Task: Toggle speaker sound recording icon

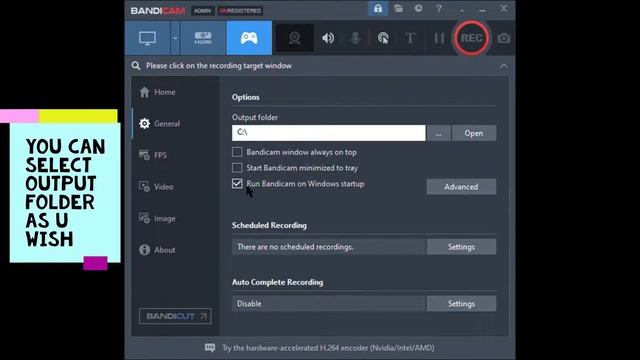Action: click(x=328, y=38)
